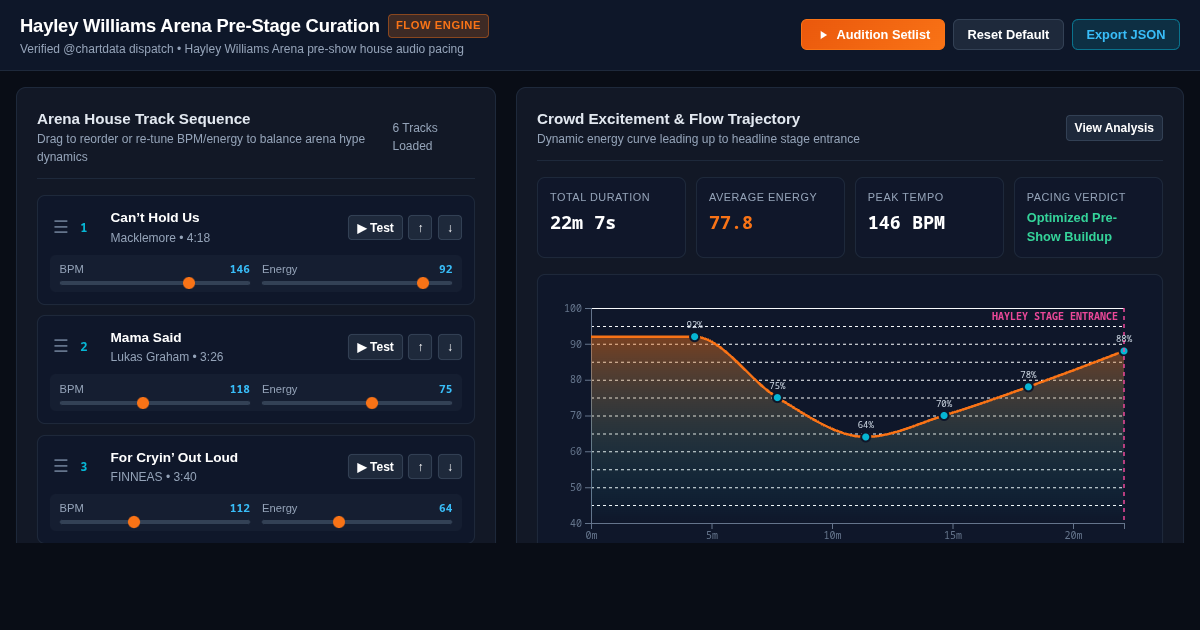Click drag handle for Can't Hold Us
The width and height of the screenshot is (1200, 630).
pyautogui.click(x=61, y=227)
